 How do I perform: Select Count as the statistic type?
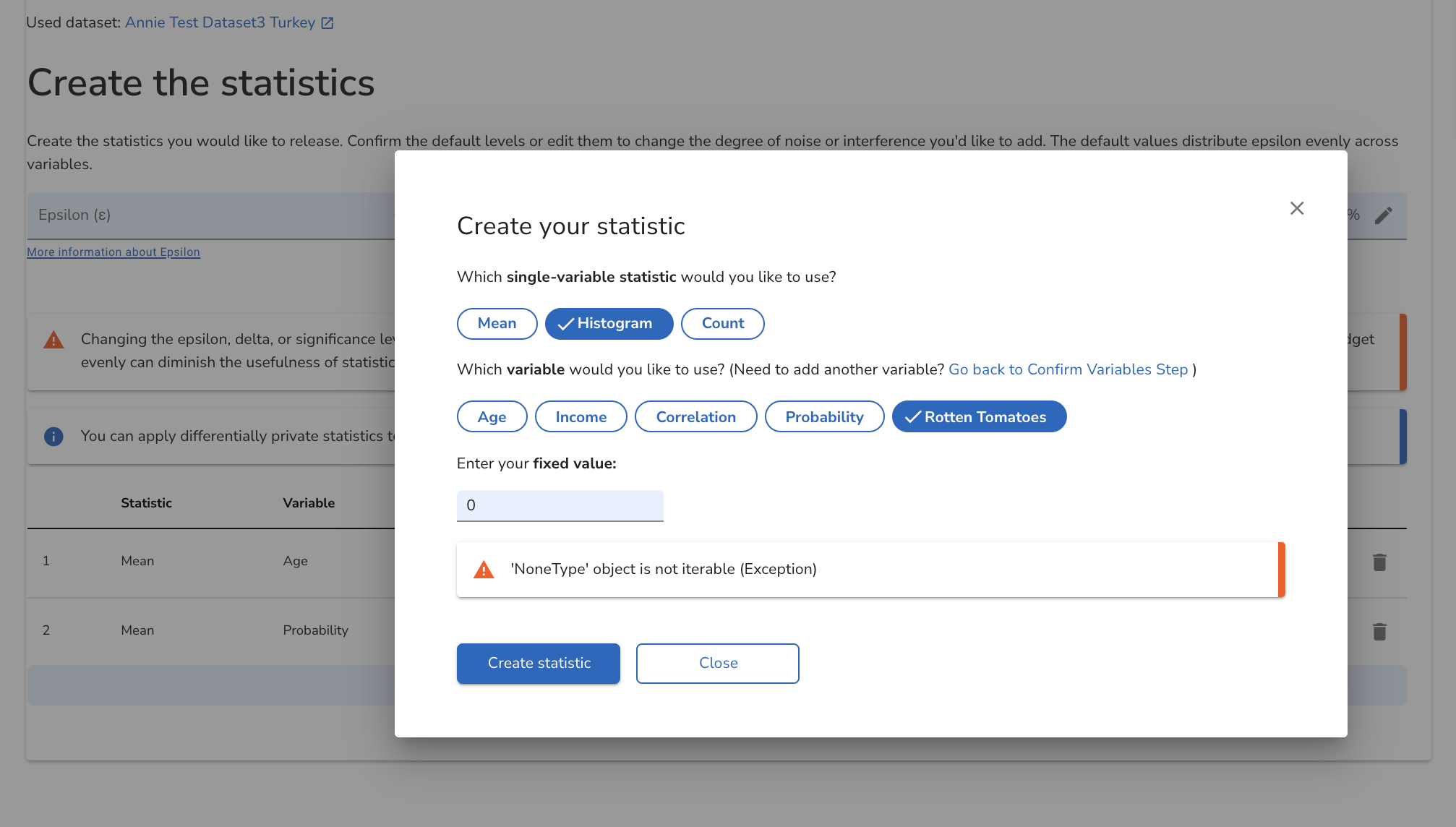tap(722, 323)
